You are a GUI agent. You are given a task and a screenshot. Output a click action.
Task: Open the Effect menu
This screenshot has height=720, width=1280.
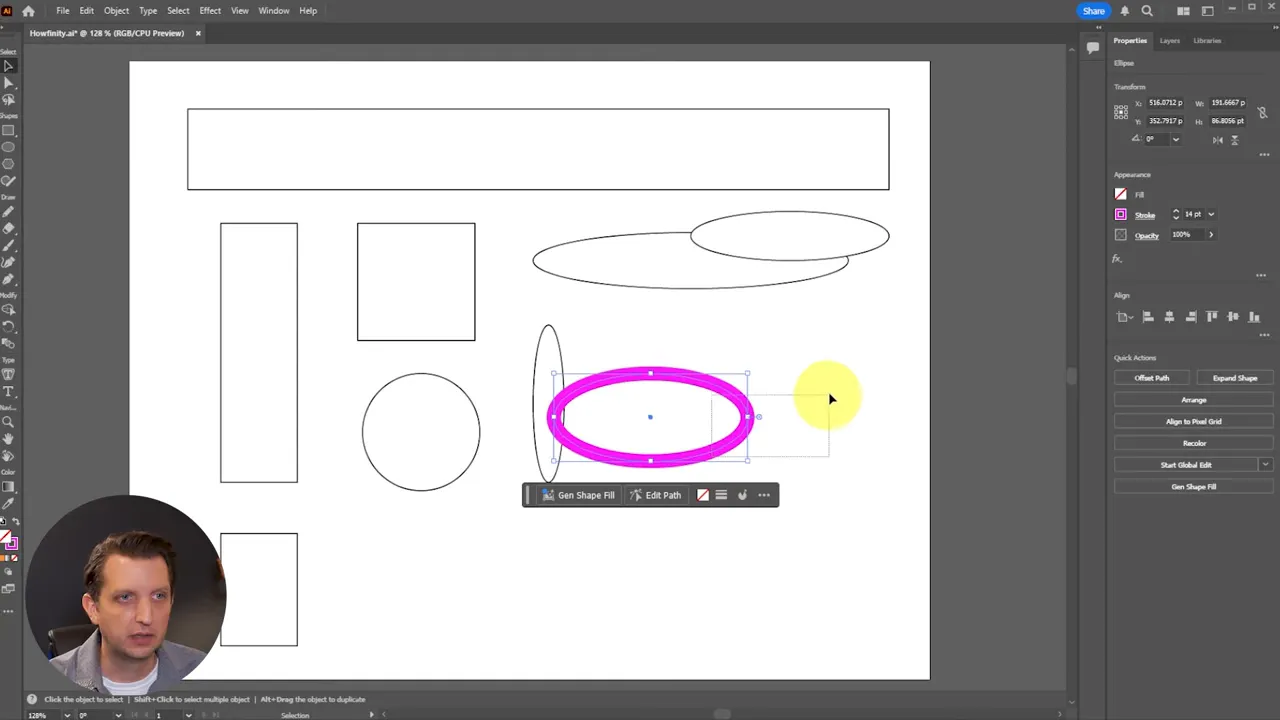tap(209, 10)
